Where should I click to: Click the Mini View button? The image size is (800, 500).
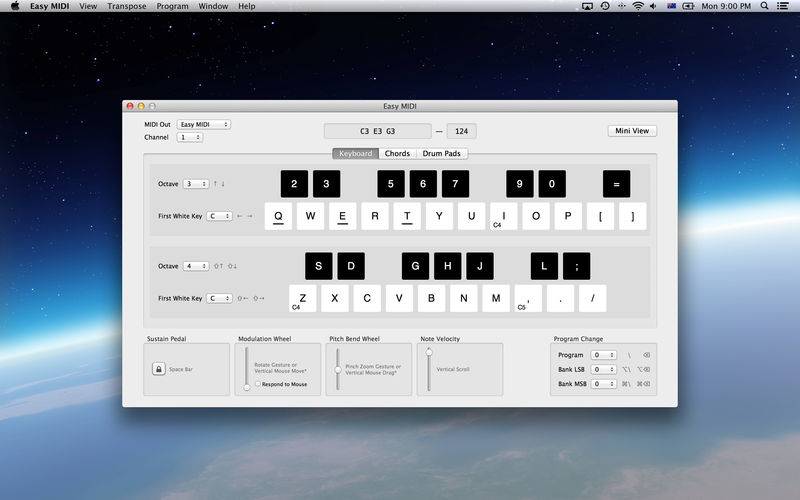point(632,131)
